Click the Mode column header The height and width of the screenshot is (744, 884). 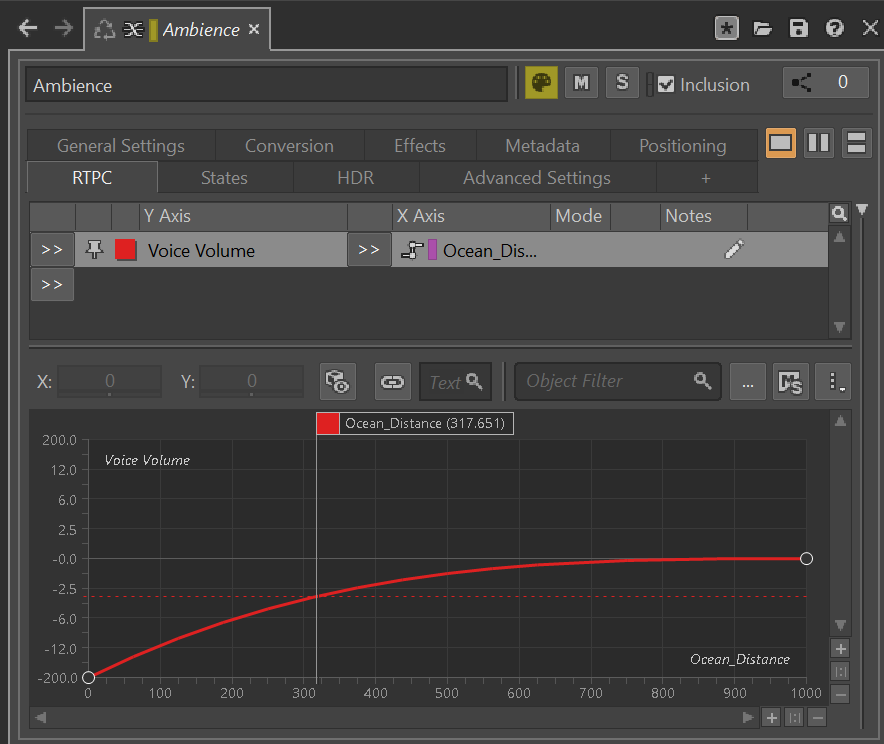(x=580, y=216)
